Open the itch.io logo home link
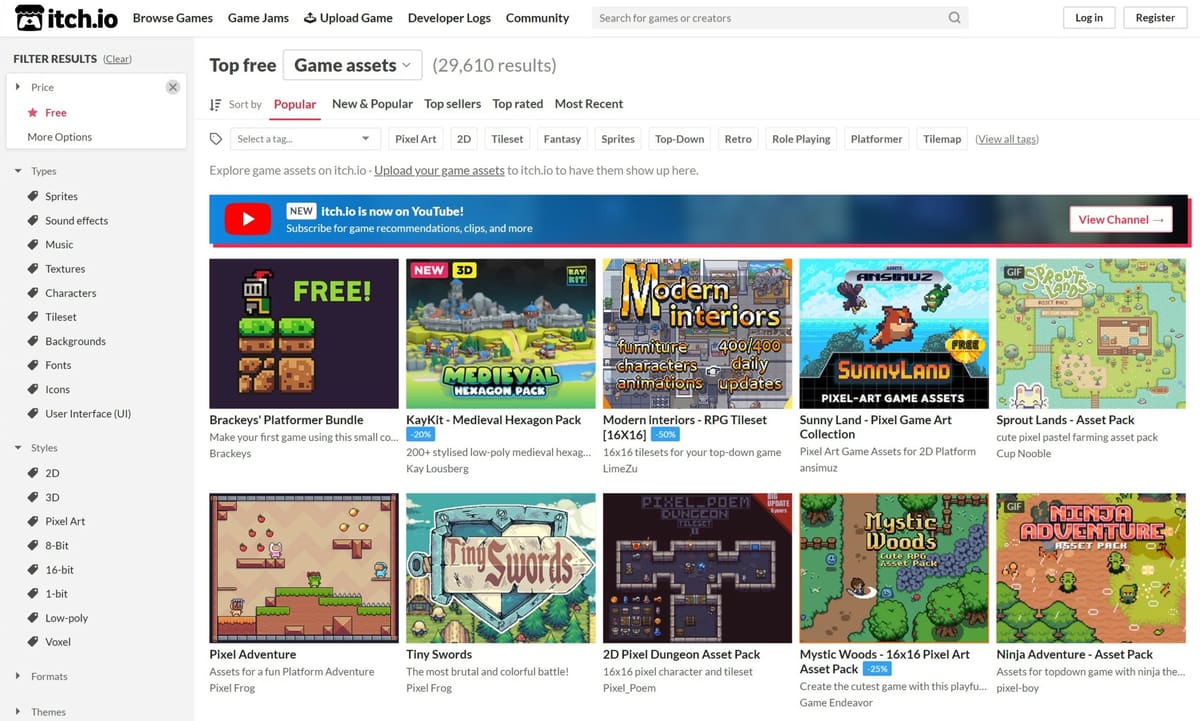The height and width of the screenshot is (721, 1200). [x=67, y=18]
